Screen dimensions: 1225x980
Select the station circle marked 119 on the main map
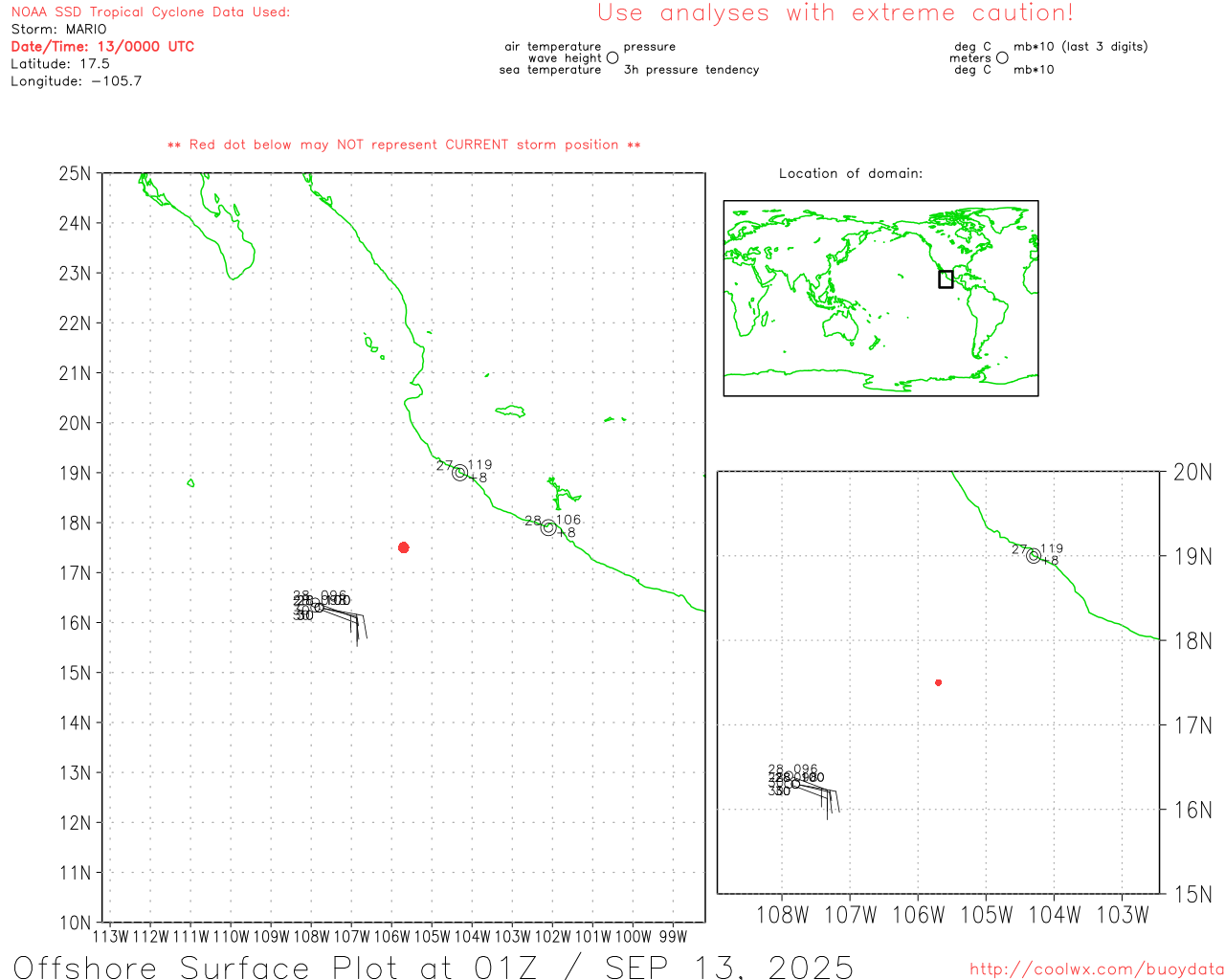(x=460, y=473)
